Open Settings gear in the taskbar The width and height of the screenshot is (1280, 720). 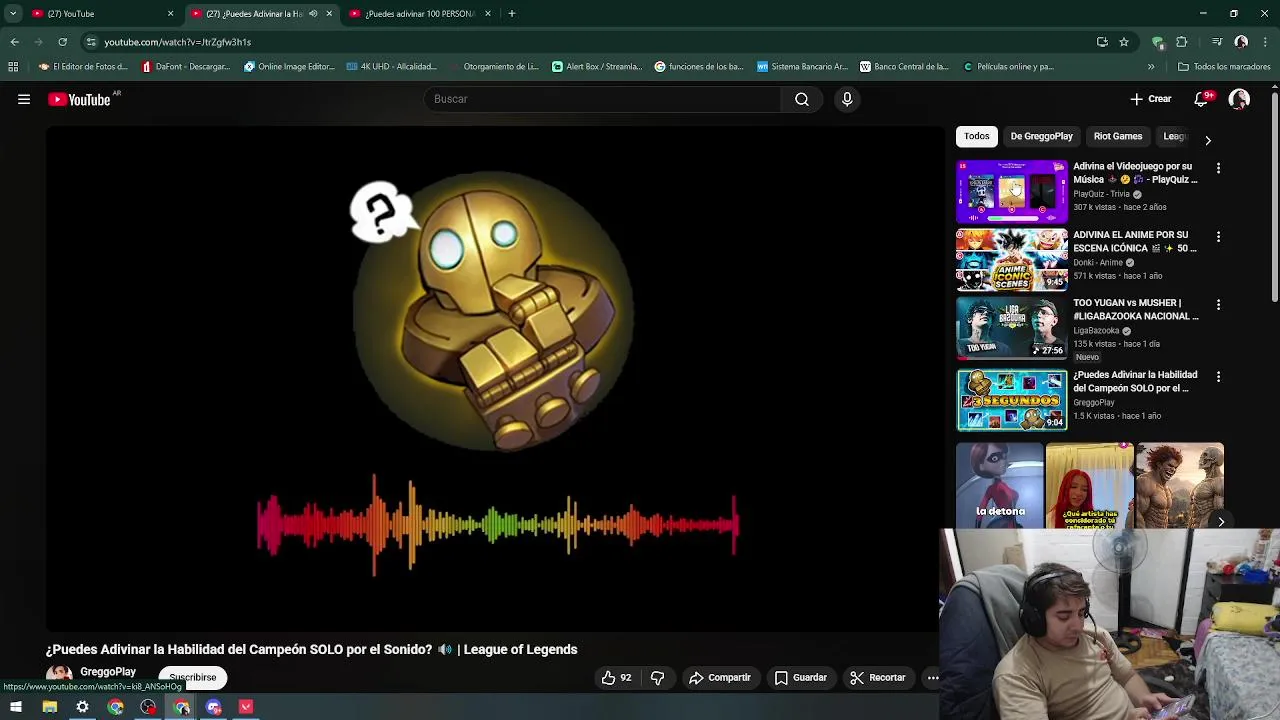pos(82,707)
